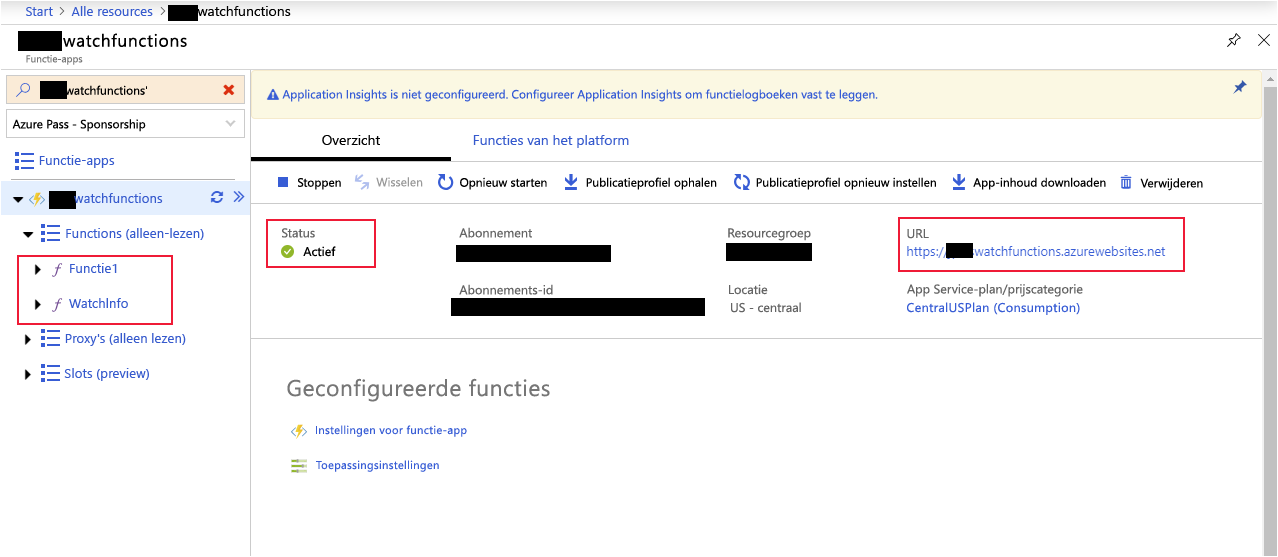Click Publicatieprofiel opnieuw instellen
1278x557 pixels.
coord(835,183)
